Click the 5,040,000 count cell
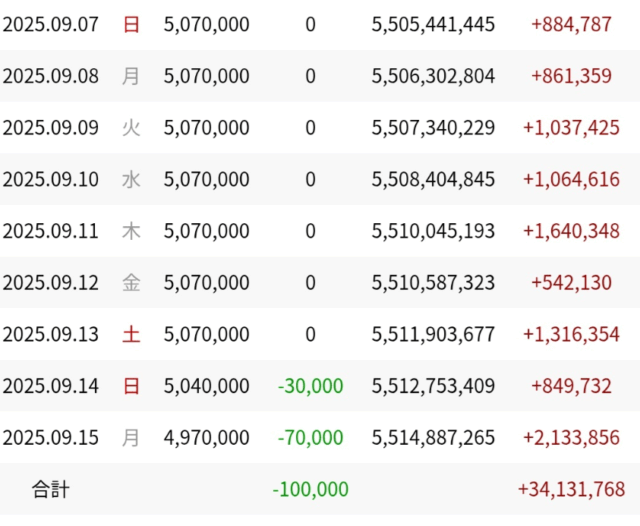Viewport: 640px width, 526px height. pos(207,386)
